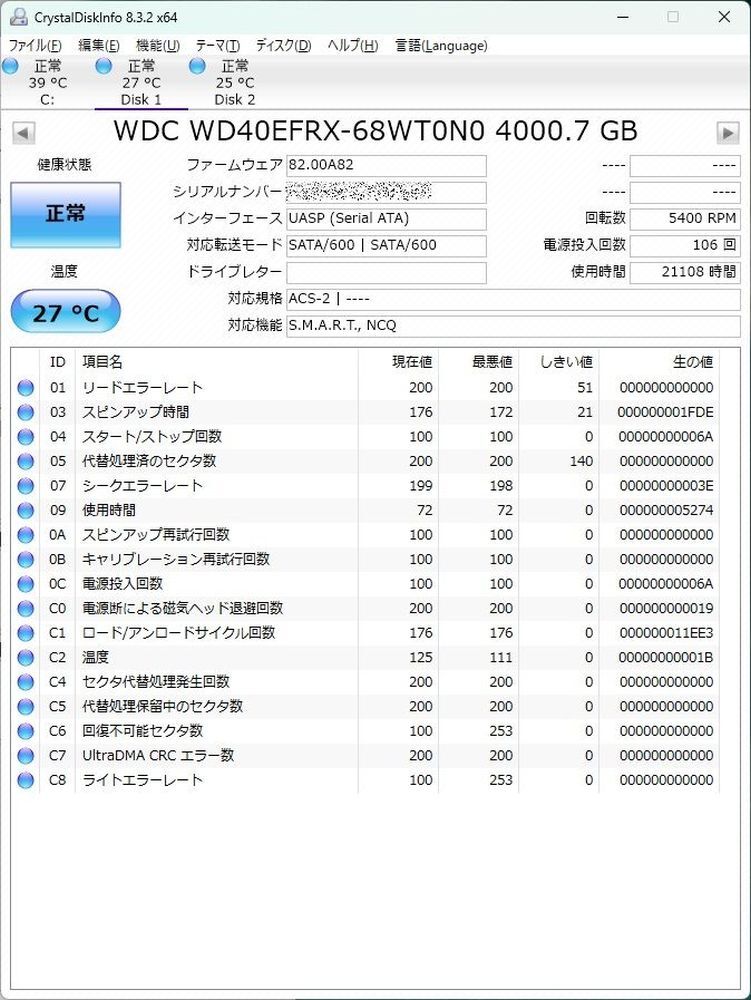The width and height of the screenshot is (751, 1000).
Task: Click status icon for ID 0C 電源投入回数
Action: pos(26,584)
